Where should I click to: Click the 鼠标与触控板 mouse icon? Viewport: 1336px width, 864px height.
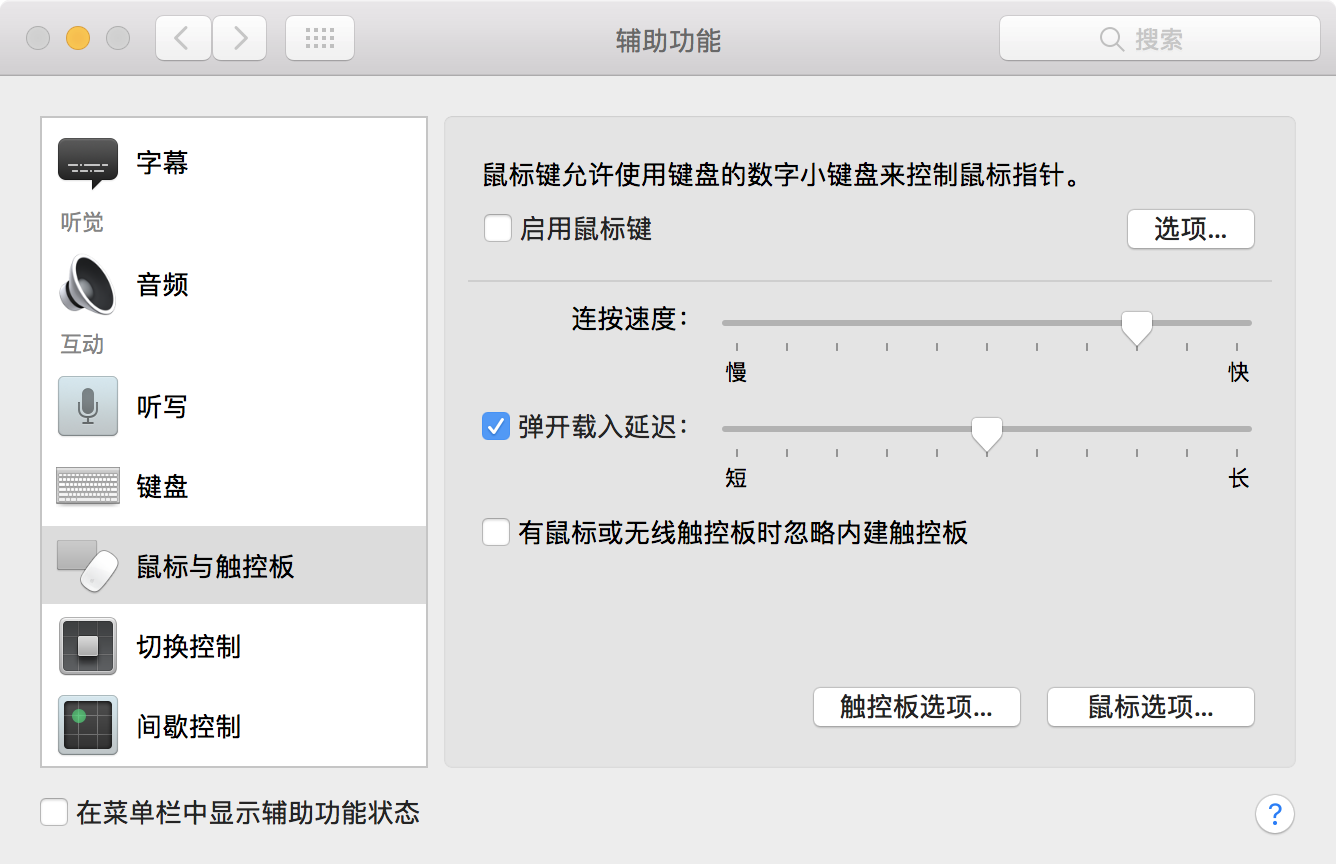pos(88,567)
